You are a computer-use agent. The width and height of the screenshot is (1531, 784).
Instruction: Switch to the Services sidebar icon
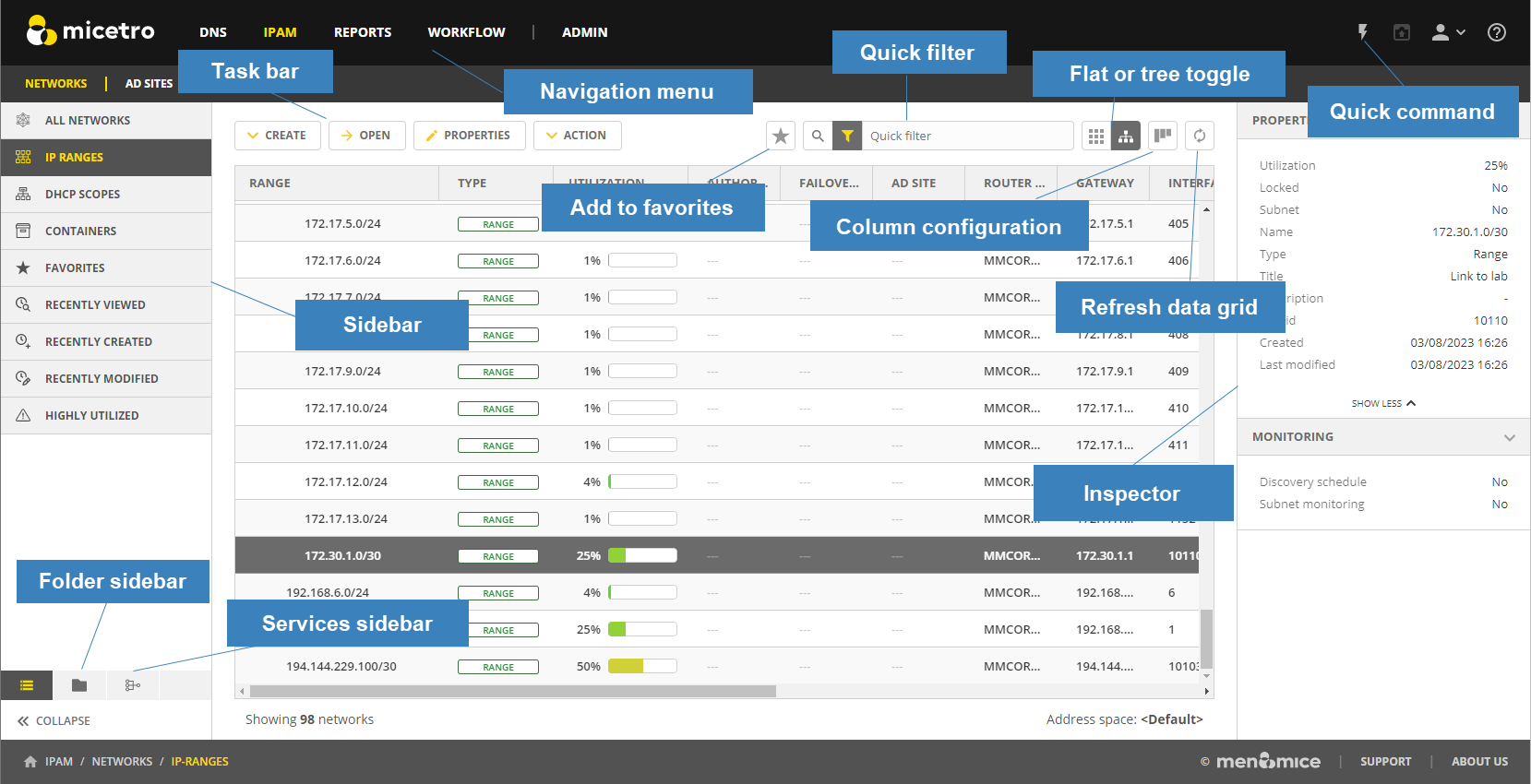click(x=132, y=685)
